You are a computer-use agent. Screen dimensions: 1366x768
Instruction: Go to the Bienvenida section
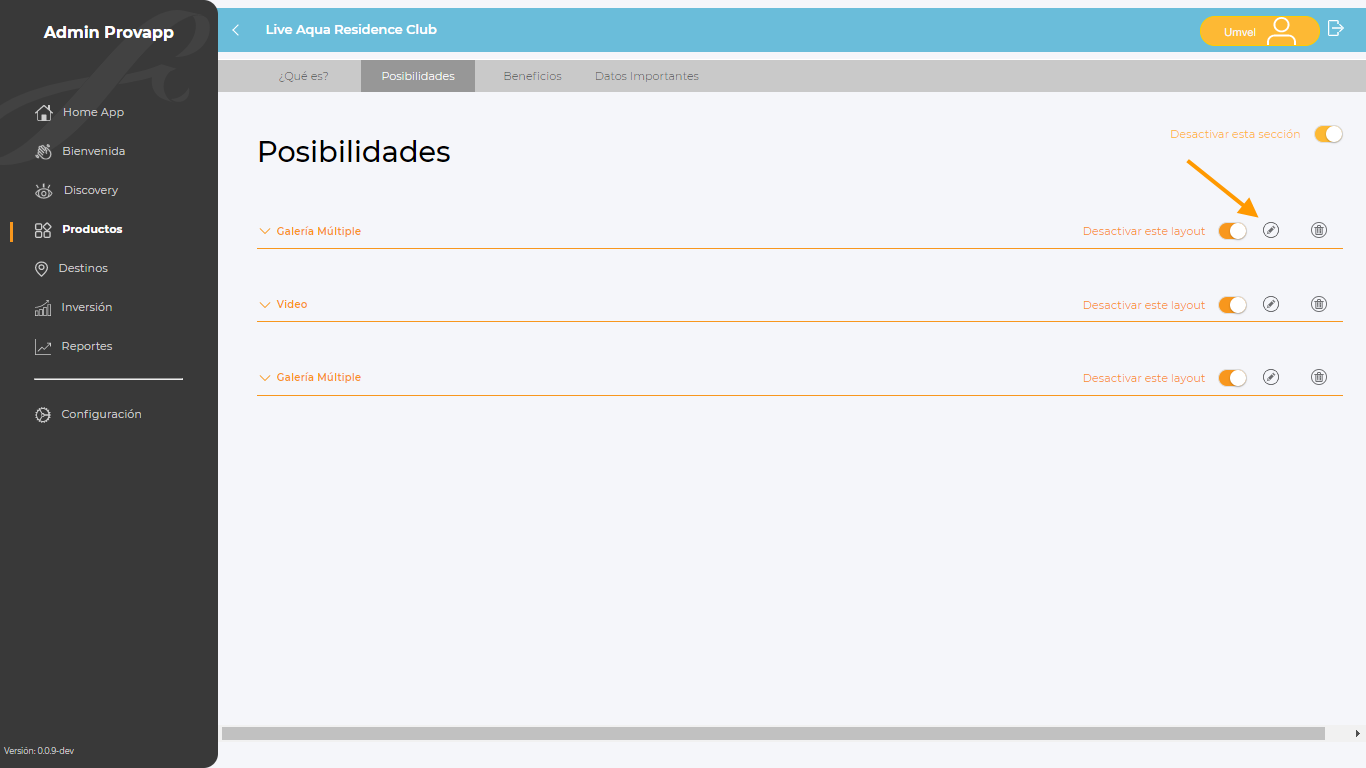point(79,151)
